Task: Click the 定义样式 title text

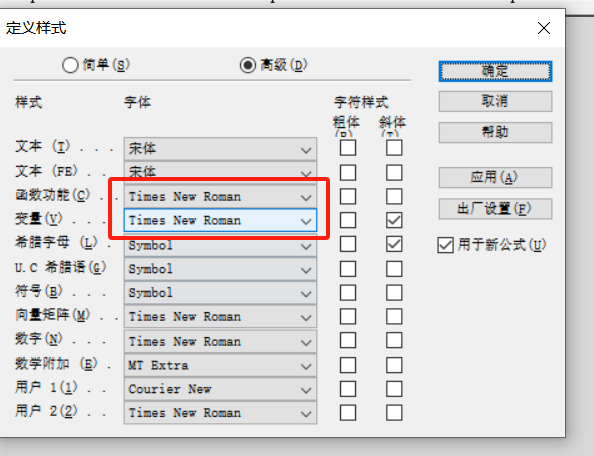Action: 36,28
